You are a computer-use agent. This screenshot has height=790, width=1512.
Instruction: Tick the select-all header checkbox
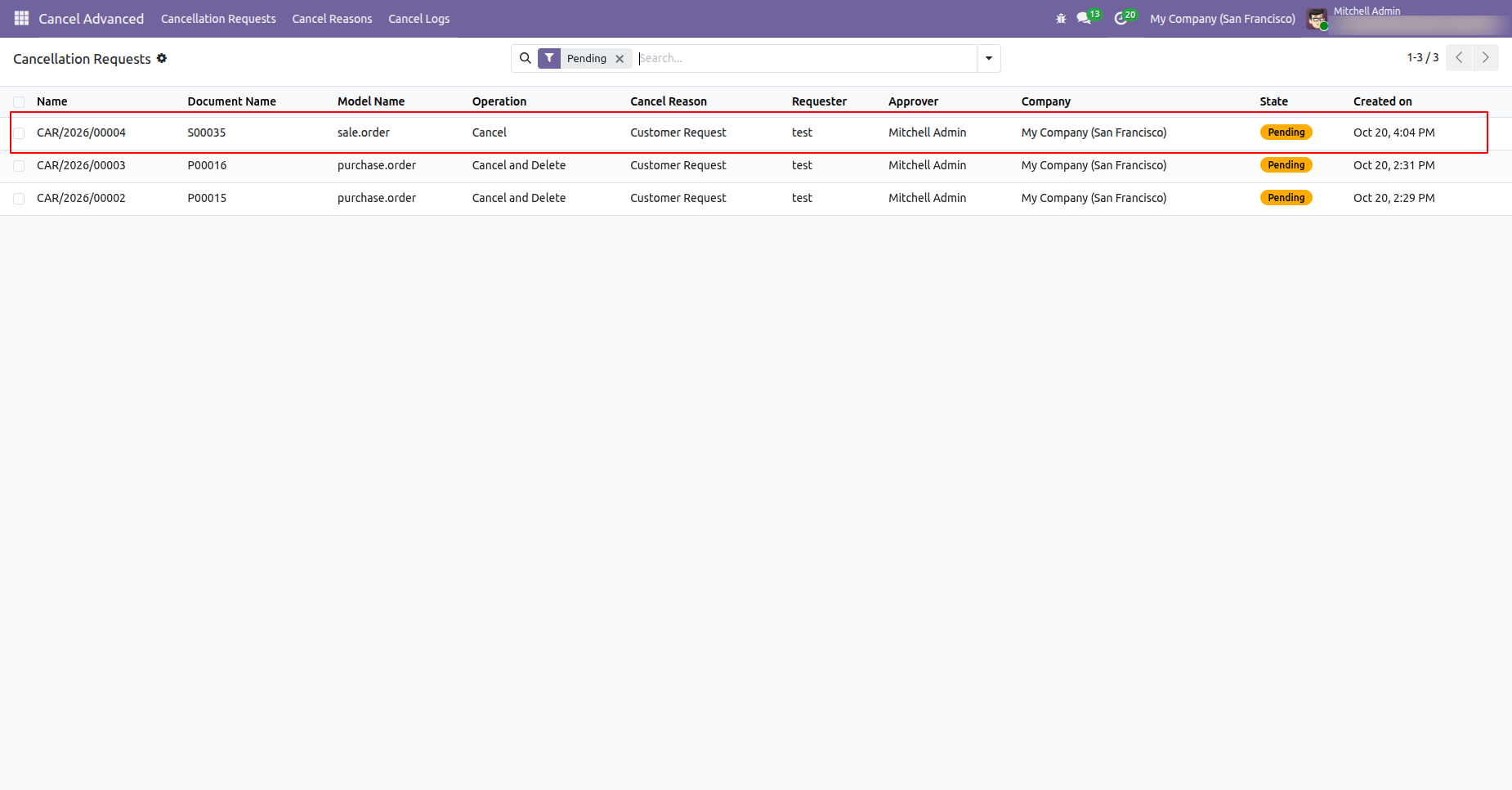(19, 102)
